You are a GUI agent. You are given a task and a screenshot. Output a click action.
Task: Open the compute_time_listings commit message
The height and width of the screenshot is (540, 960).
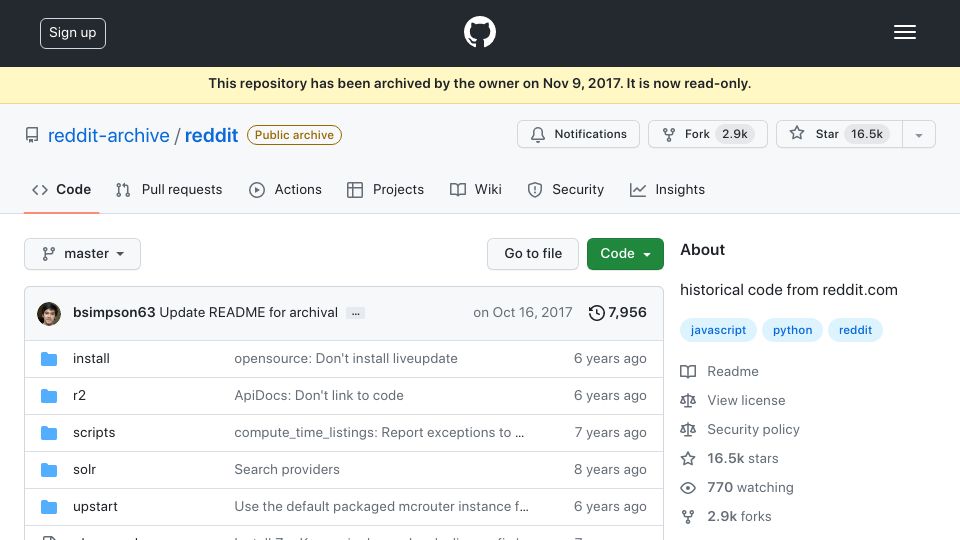point(379,433)
